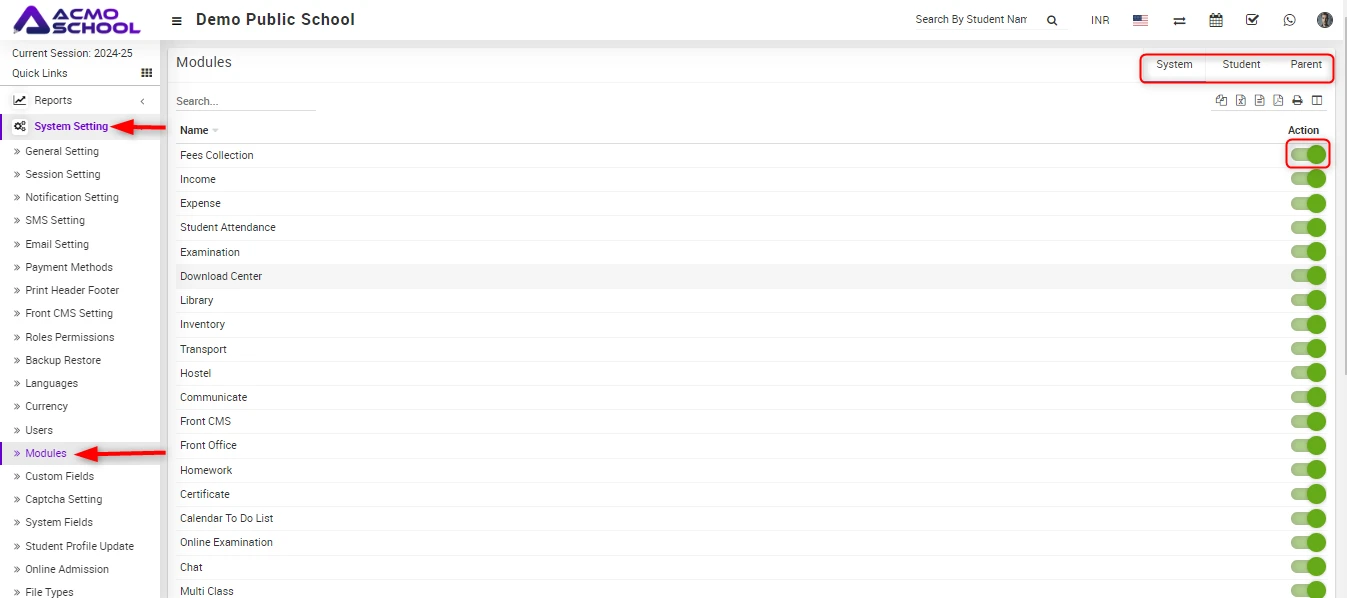Switch to the Student modules tab

pos(1241,65)
